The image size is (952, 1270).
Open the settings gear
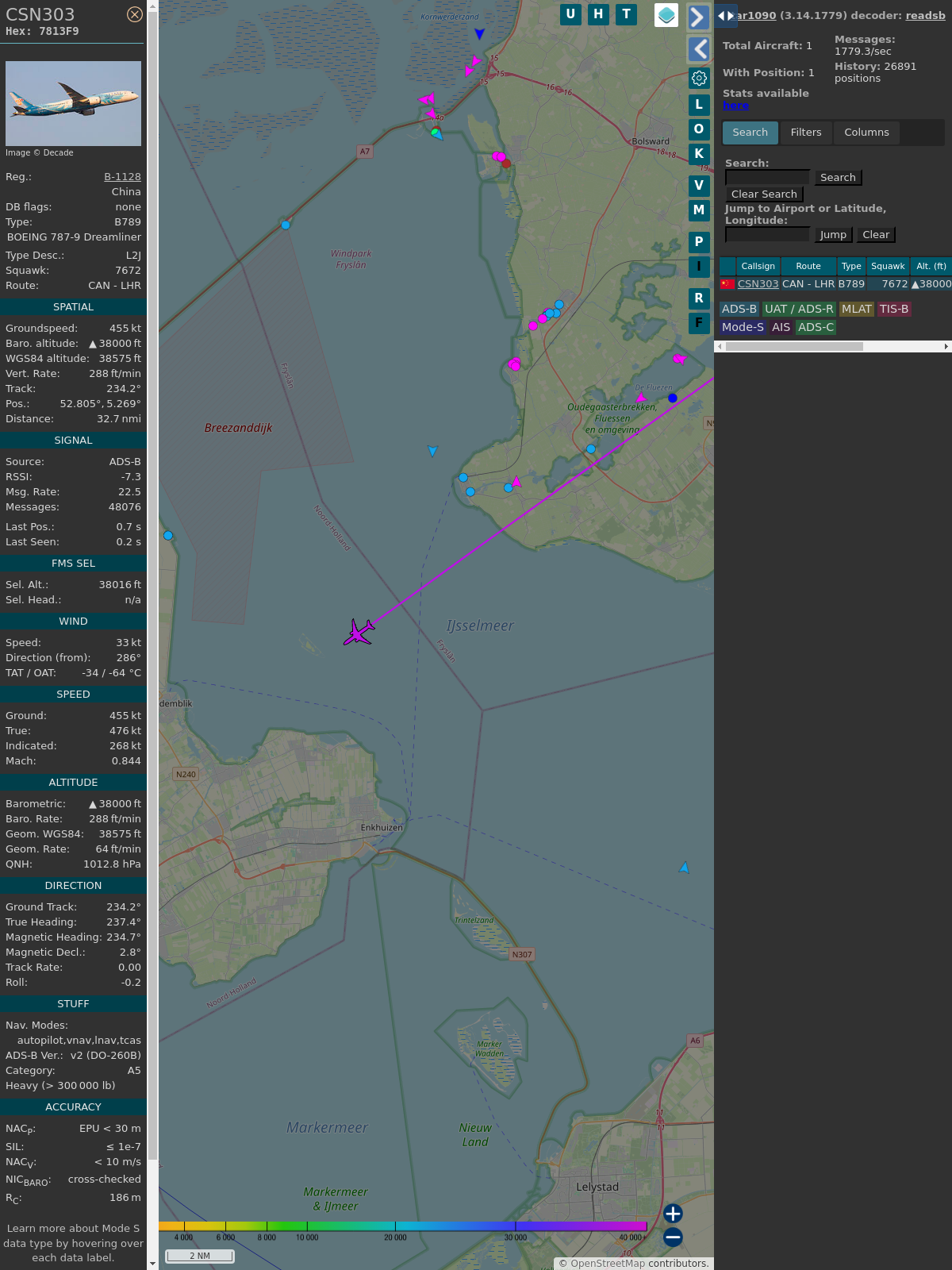click(699, 78)
